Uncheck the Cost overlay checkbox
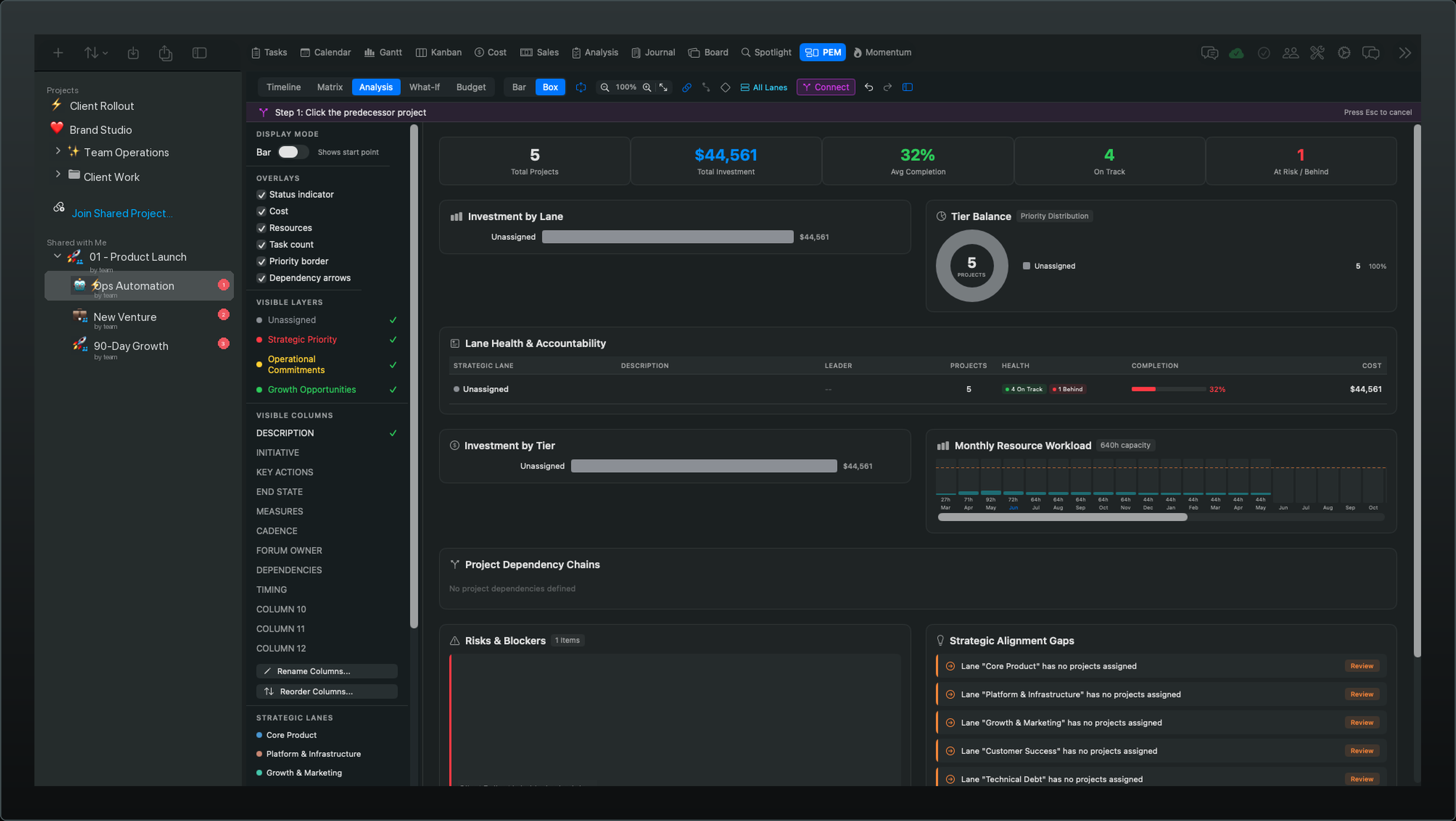The width and height of the screenshot is (1456, 821). click(261, 211)
